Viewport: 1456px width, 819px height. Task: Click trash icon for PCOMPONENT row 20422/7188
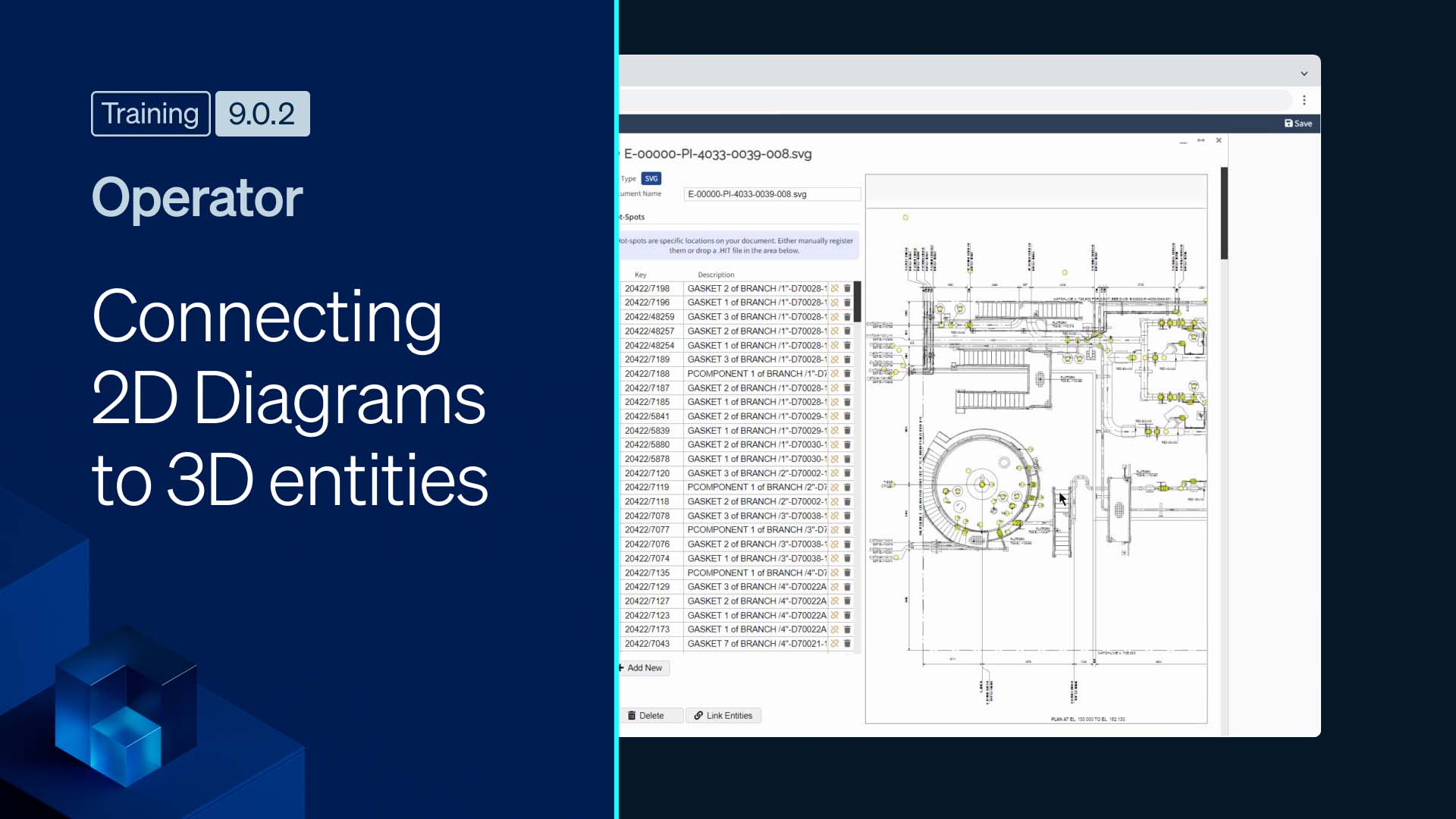tap(847, 374)
